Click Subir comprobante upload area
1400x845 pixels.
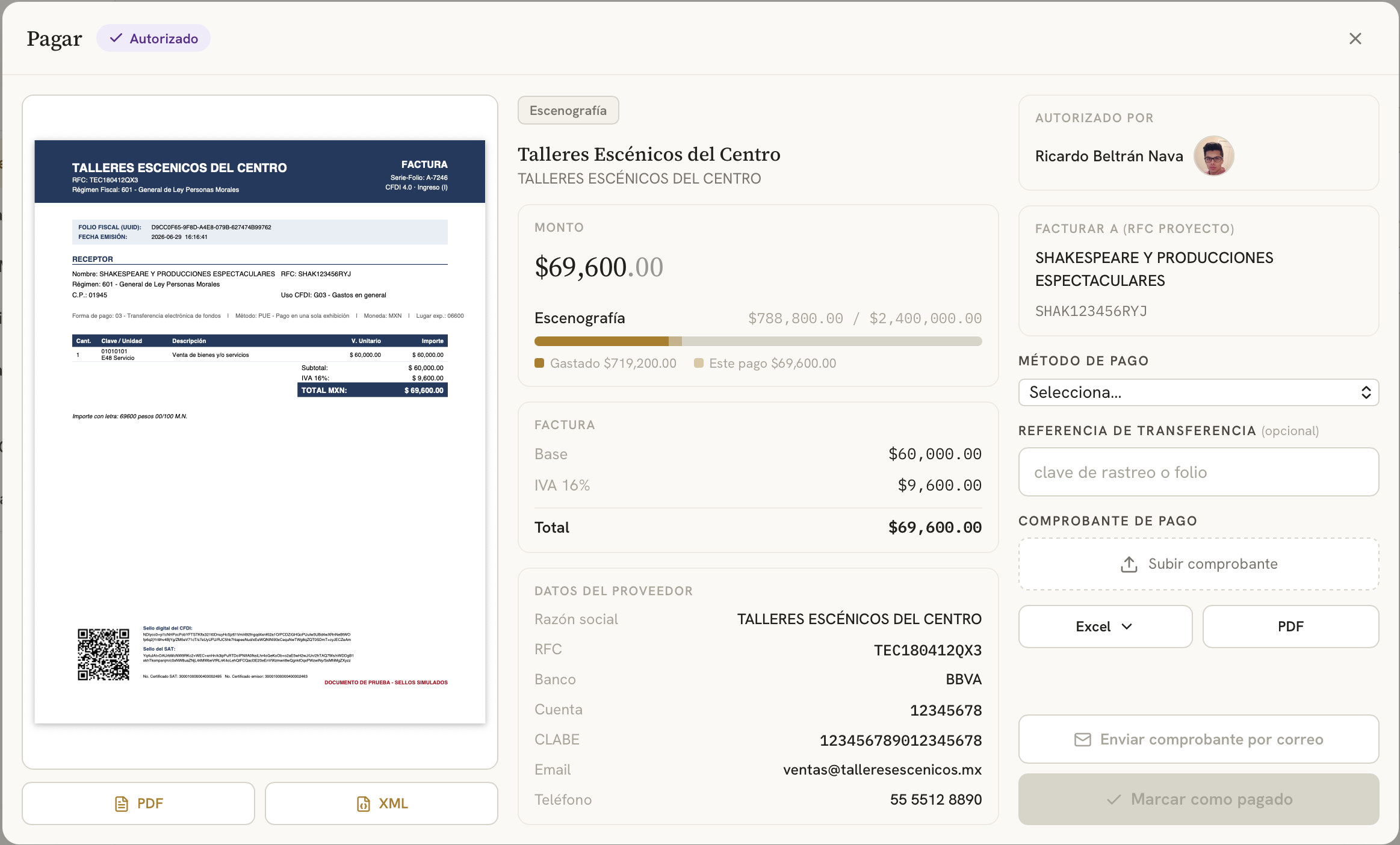point(1198,564)
